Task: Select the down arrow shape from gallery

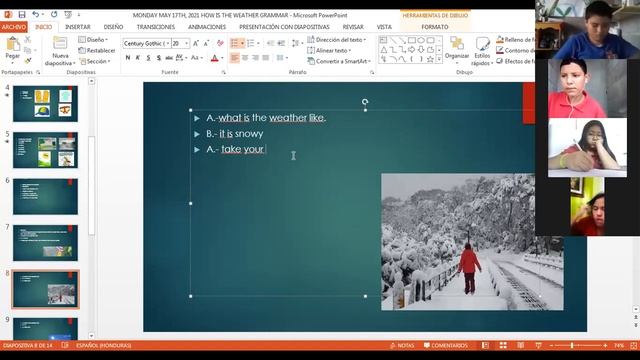Action: tap(421, 50)
